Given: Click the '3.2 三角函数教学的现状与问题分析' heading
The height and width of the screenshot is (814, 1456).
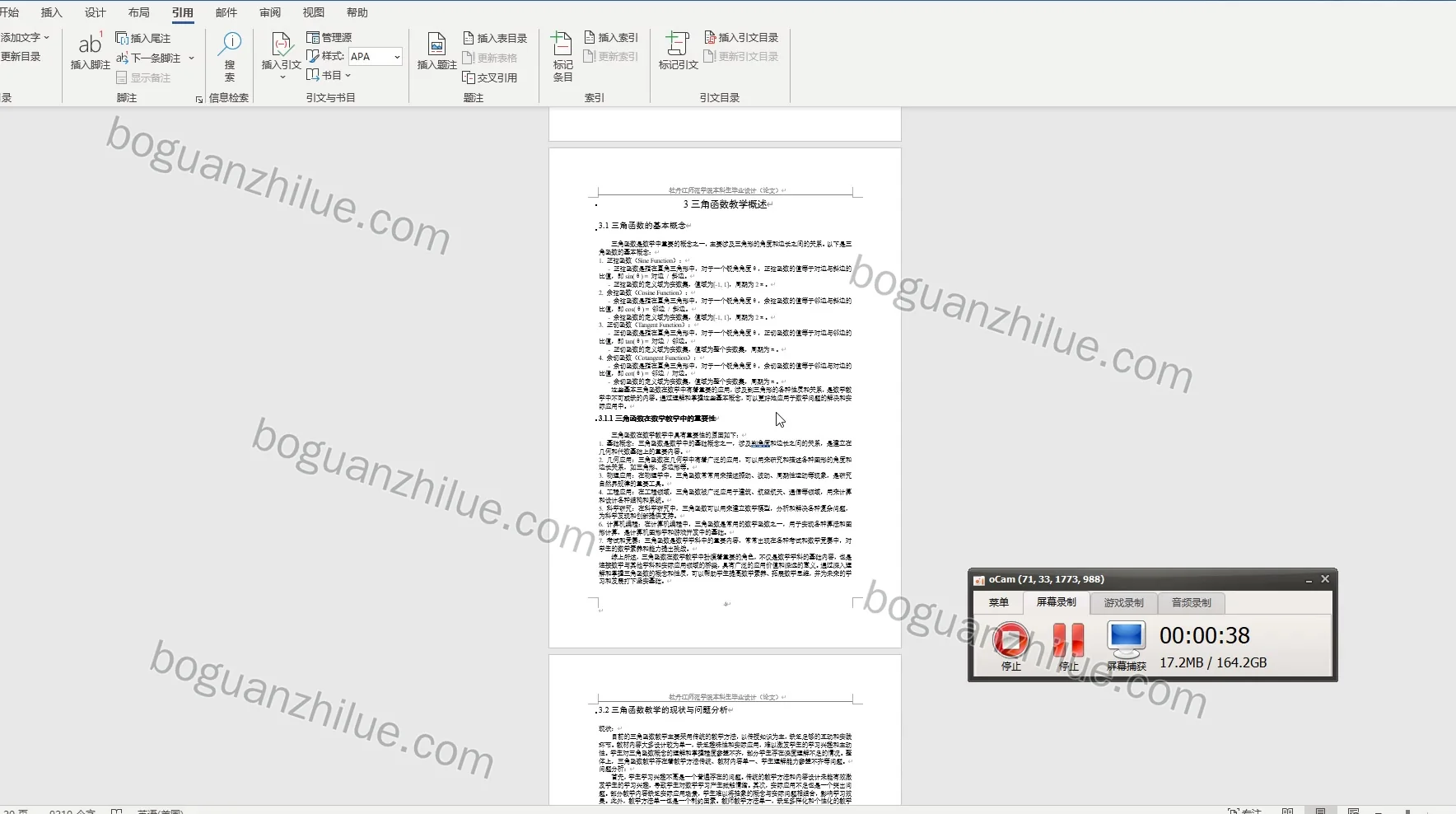Looking at the screenshot, I should pyautogui.click(x=663, y=709).
